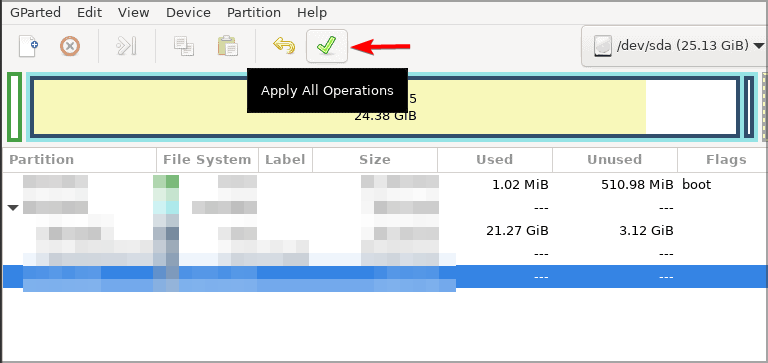
Task: Open the Help menu
Action: coord(312,12)
